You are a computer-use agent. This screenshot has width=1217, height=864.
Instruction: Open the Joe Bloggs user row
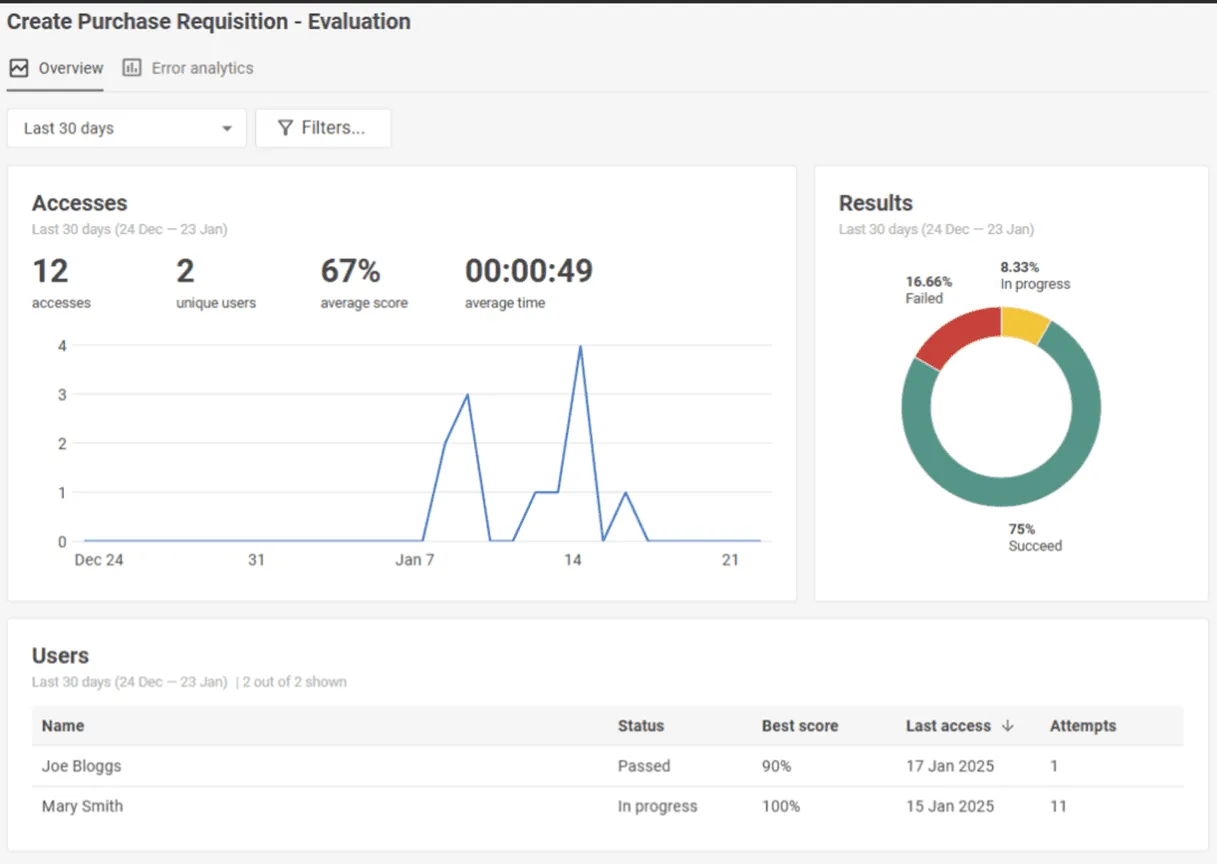click(x=82, y=766)
